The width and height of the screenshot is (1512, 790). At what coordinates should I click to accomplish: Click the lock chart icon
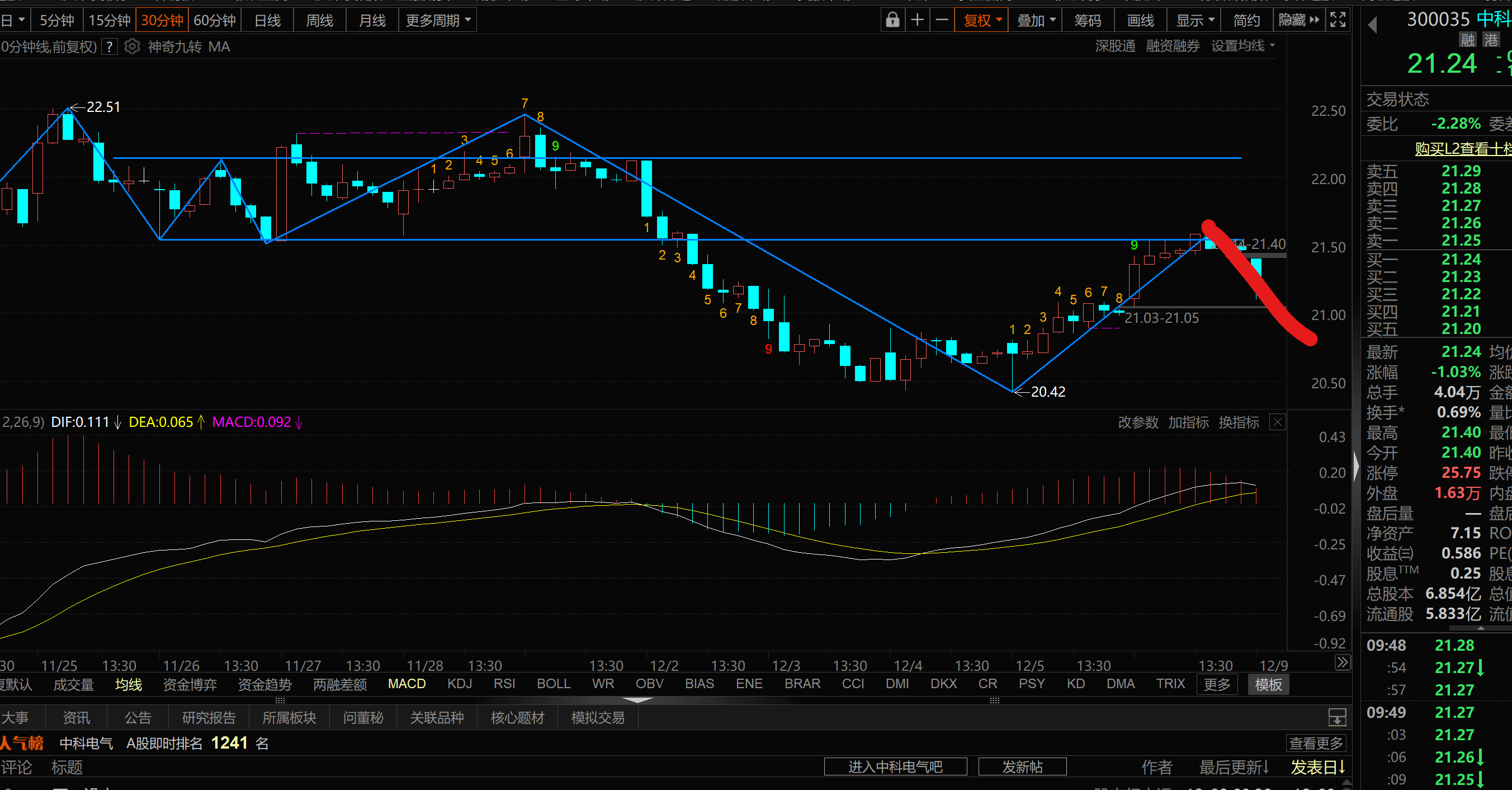pos(892,20)
